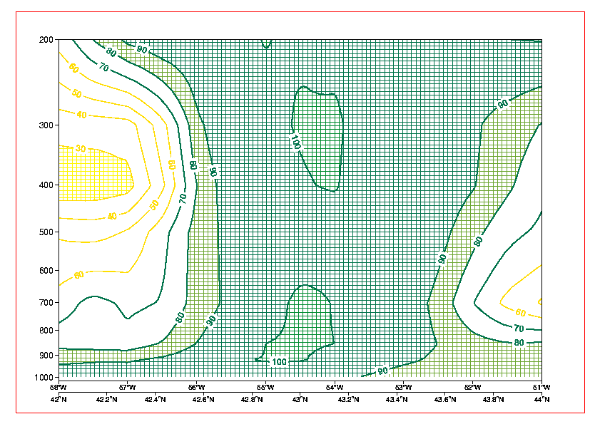Click the 55°W longitude axis label
Screen dimensions: 600x424
click(x=265, y=386)
